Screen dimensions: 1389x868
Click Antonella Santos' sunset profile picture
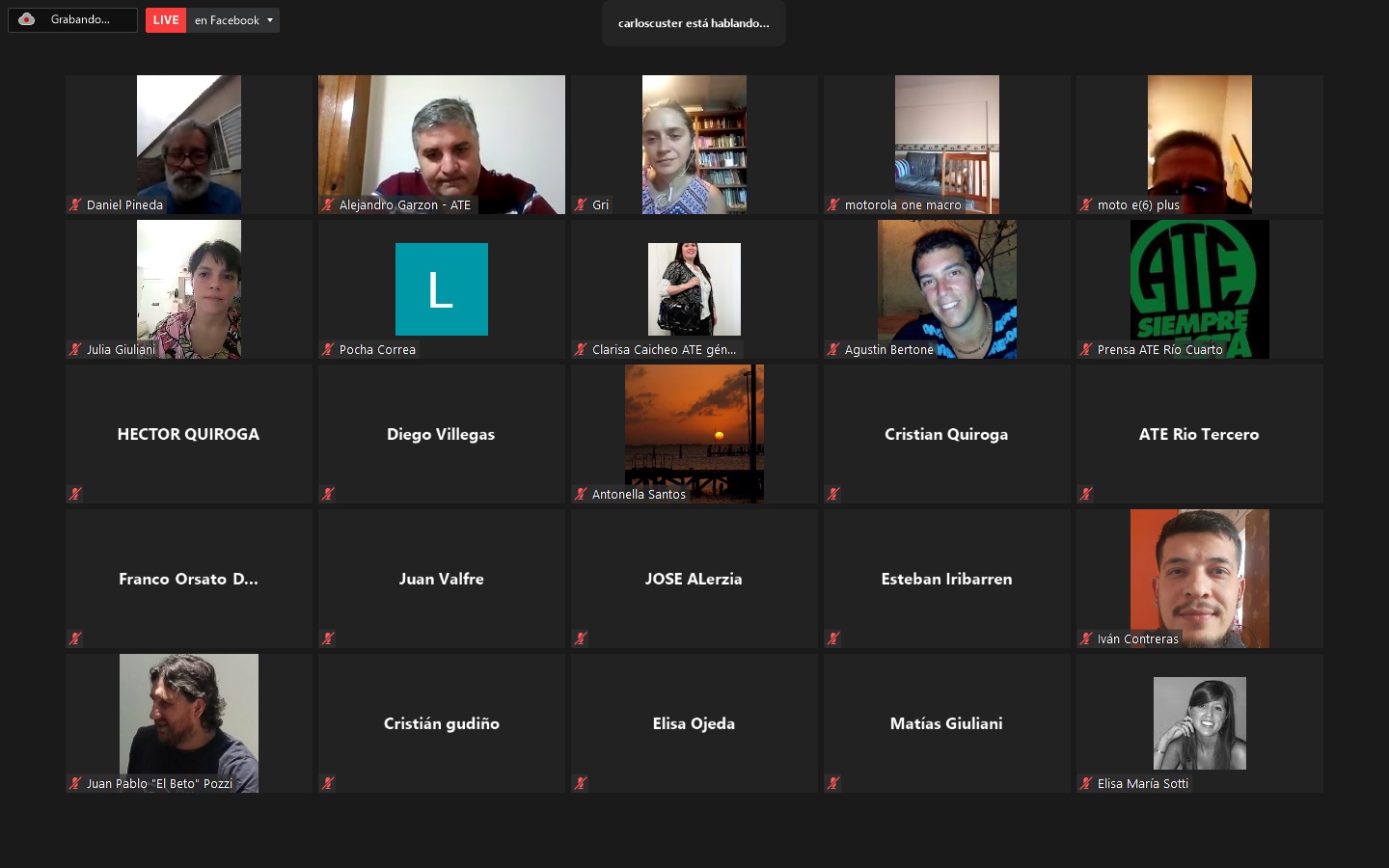tap(694, 424)
